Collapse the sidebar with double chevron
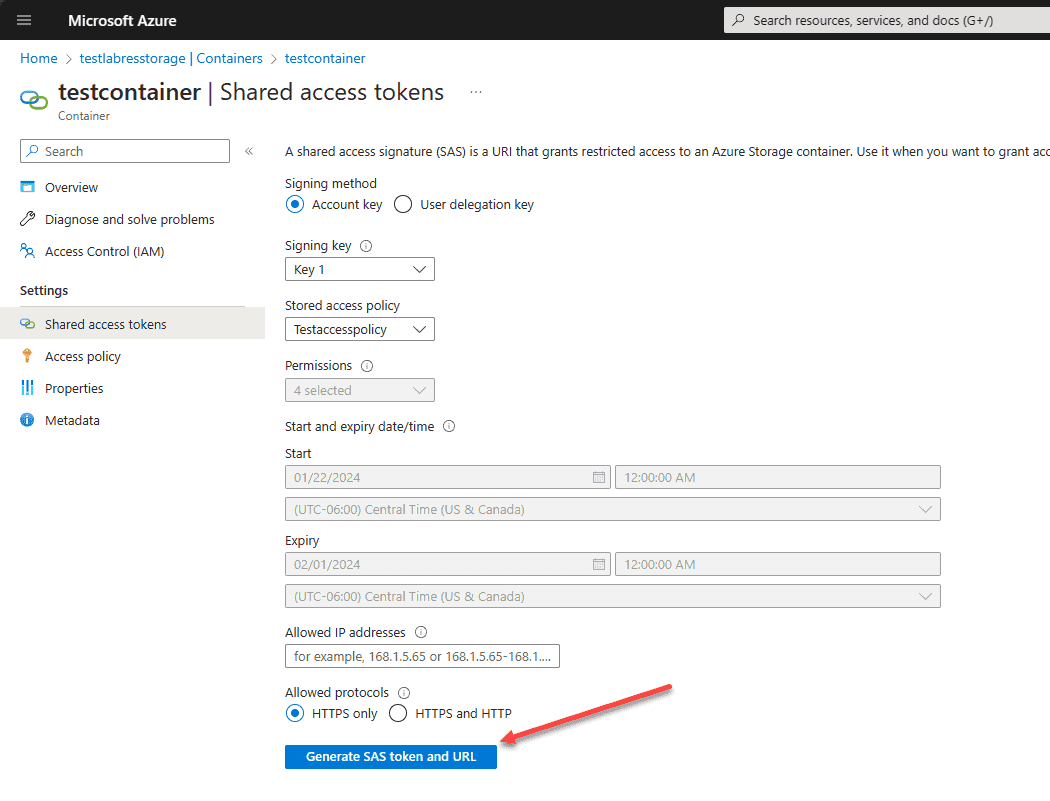Image resolution: width=1050 pixels, height=801 pixels. point(249,151)
